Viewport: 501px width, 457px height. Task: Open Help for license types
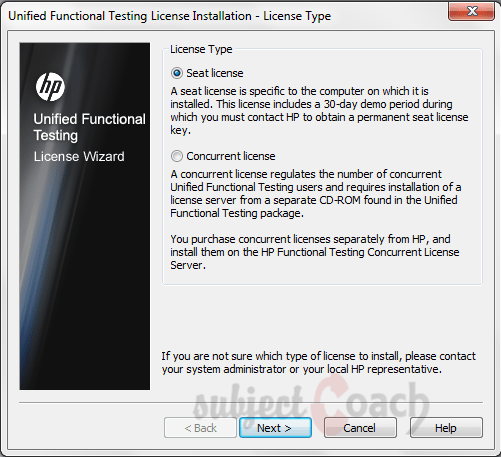click(446, 428)
